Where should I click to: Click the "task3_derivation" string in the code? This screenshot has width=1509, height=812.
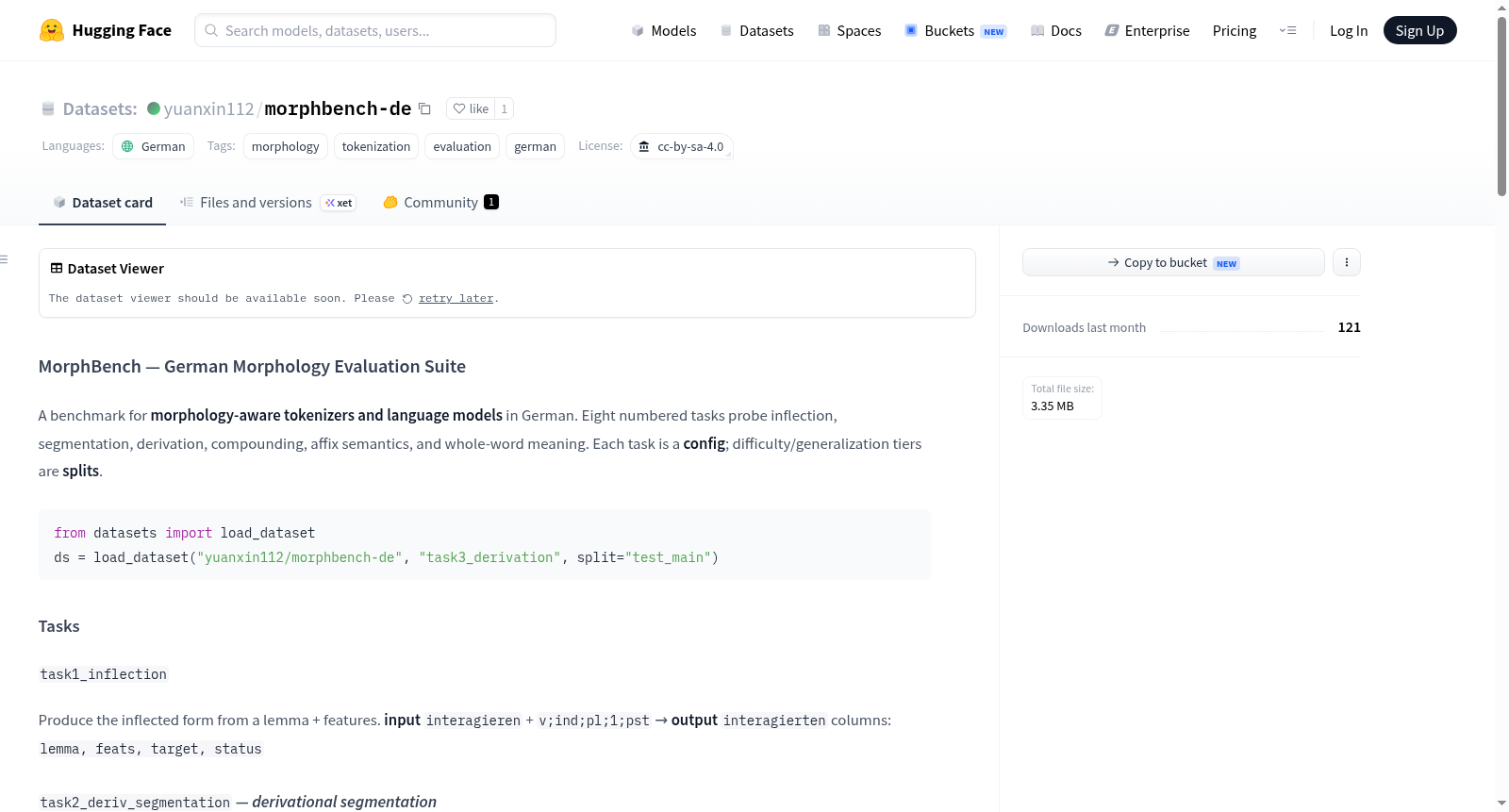coord(489,557)
